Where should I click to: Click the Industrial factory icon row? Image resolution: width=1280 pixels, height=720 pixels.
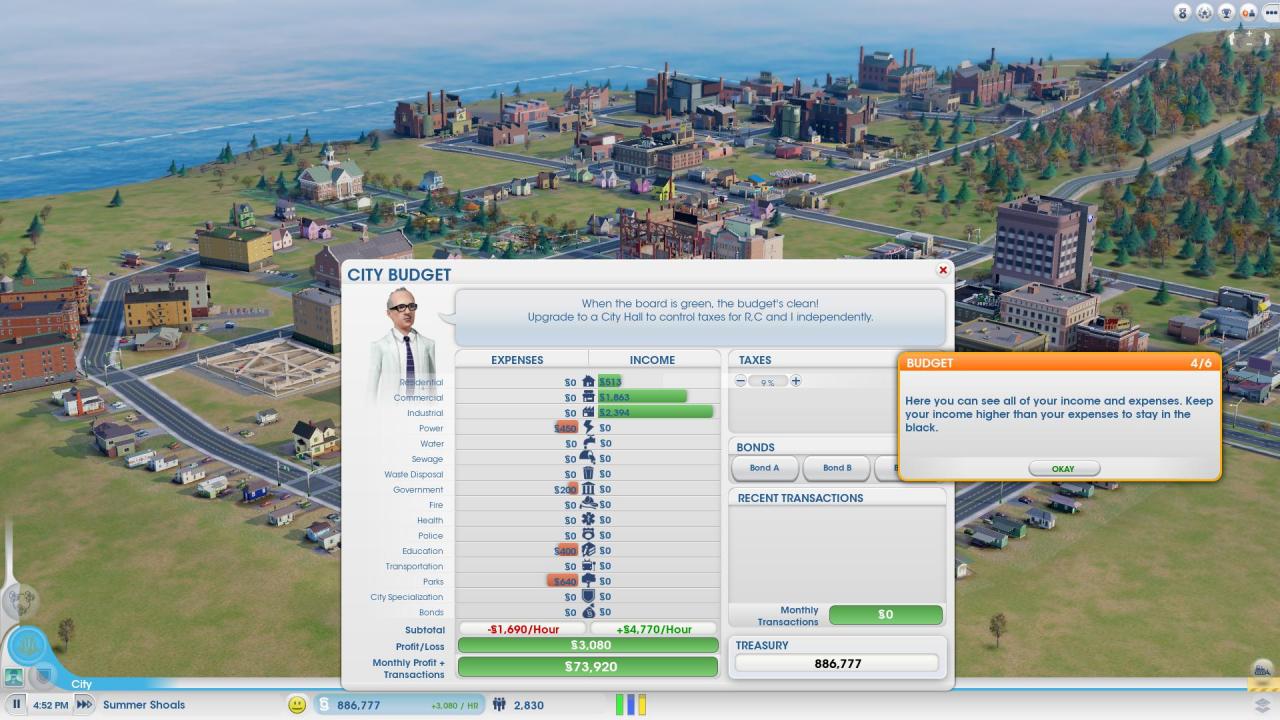(x=588, y=412)
